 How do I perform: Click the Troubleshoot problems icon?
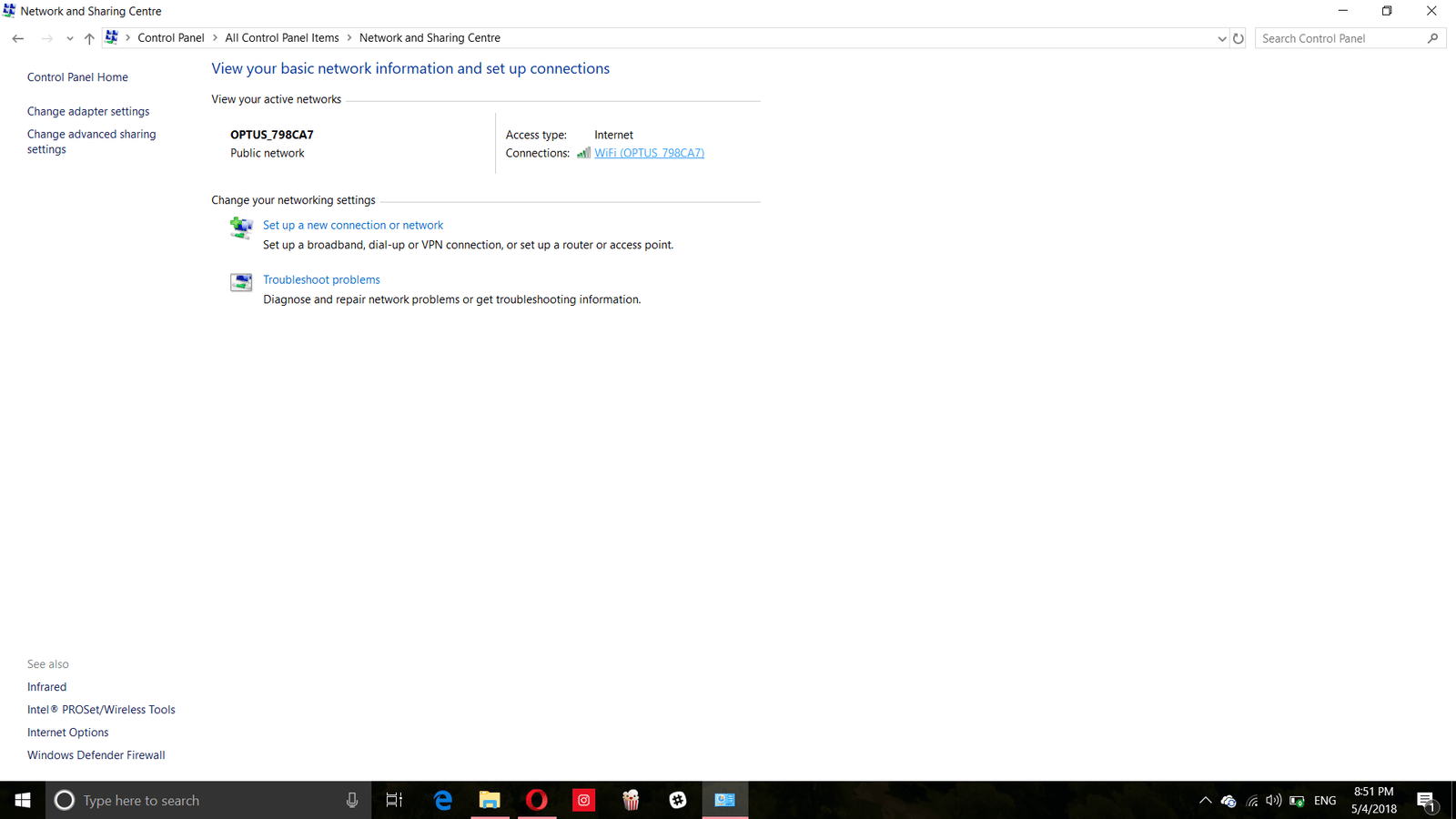pos(241,282)
